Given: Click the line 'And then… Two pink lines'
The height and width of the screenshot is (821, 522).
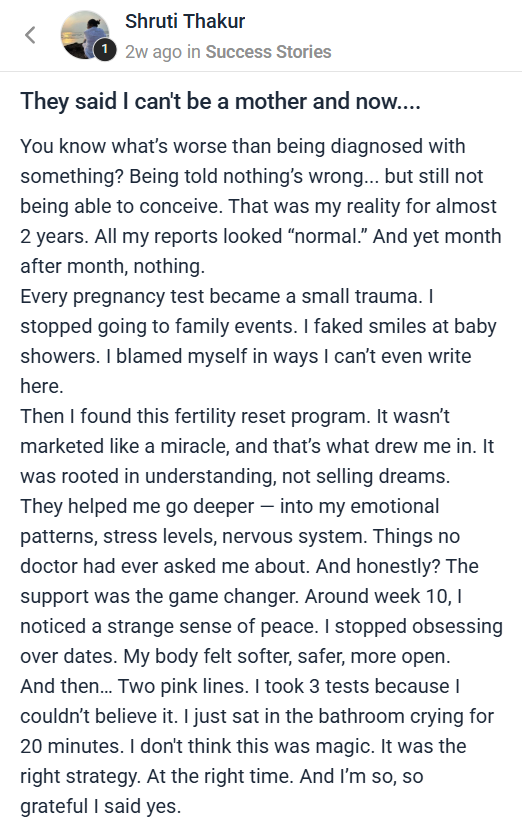Looking at the screenshot, I should tap(240, 686).
